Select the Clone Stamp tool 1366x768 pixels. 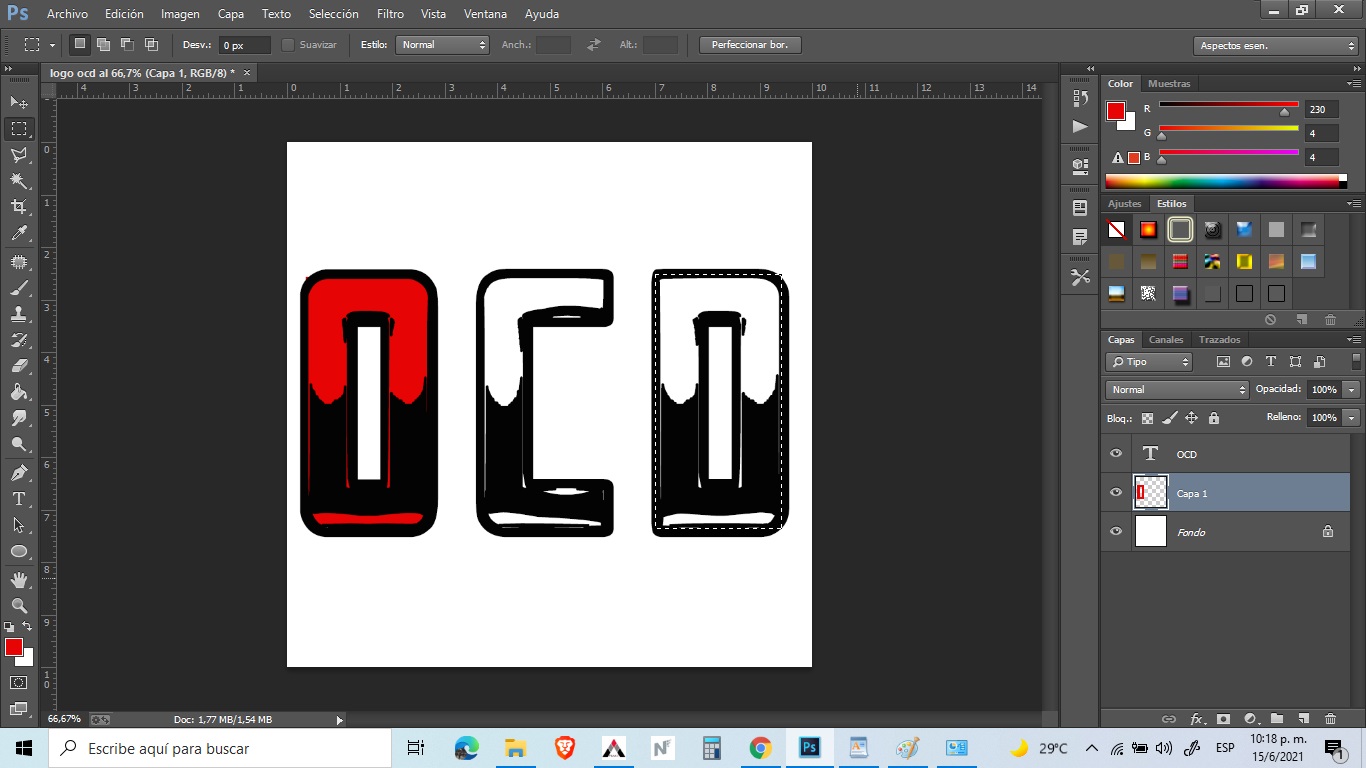pos(19,314)
